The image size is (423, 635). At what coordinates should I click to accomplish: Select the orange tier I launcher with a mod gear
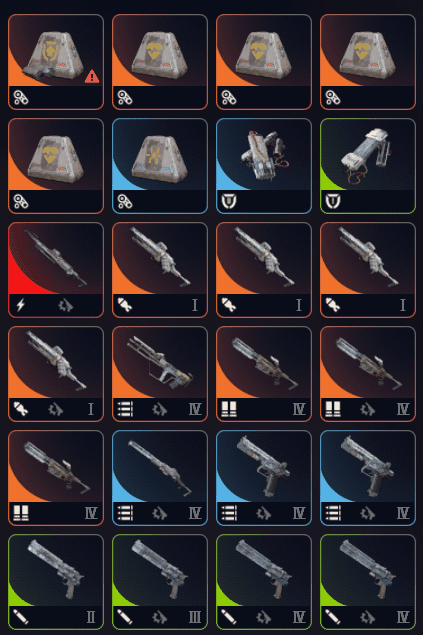coord(56,374)
